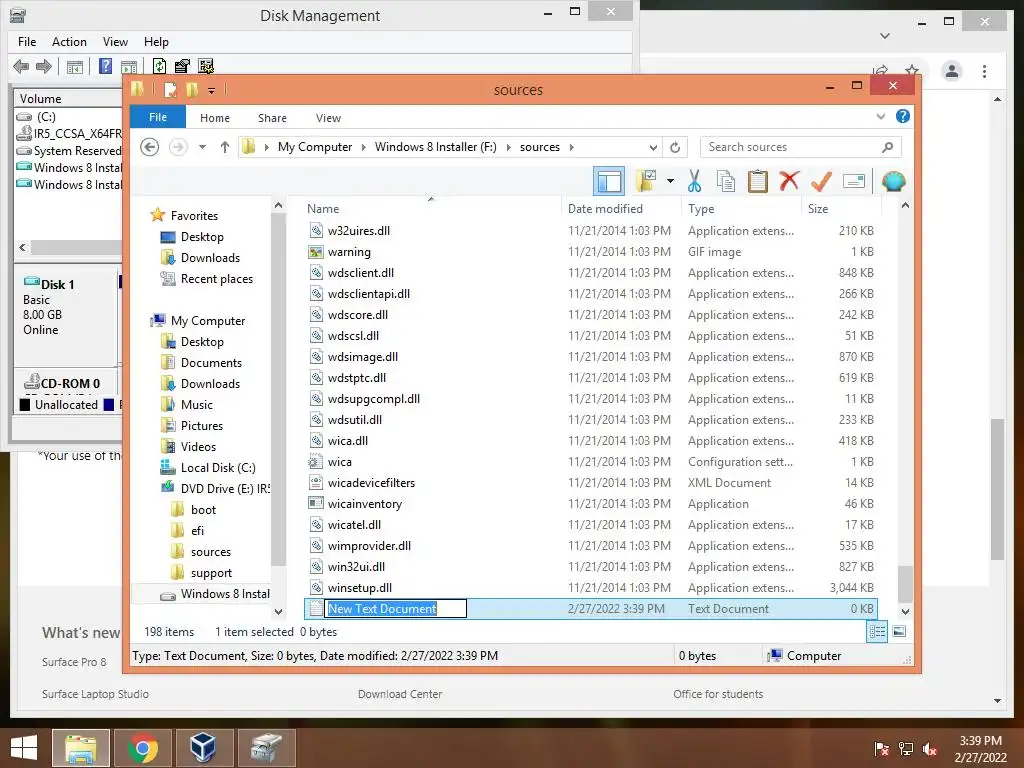Viewport: 1024px width, 768px height.
Task: Click the navigation pane scroll up arrow
Action: click(278, 205)
